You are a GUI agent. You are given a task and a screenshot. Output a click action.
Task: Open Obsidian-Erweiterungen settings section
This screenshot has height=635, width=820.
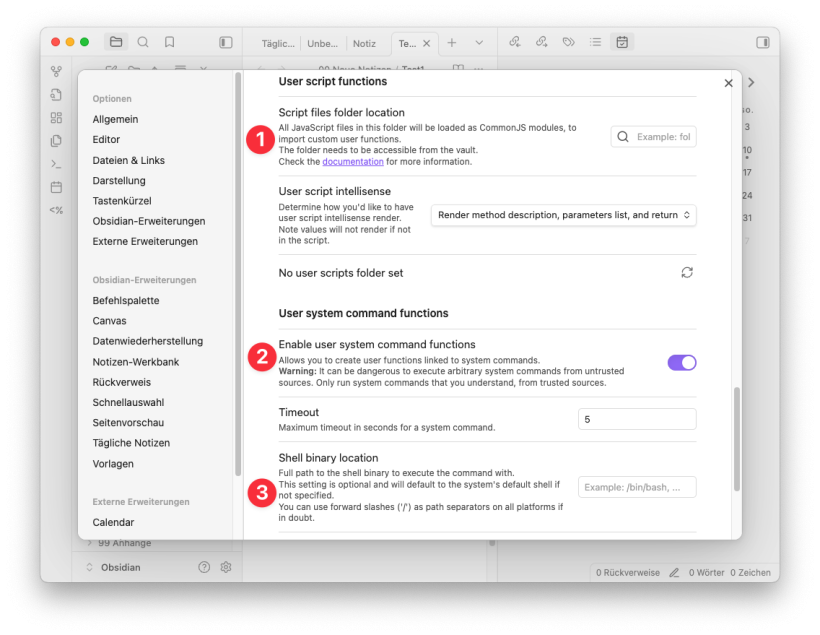point(149,221)
